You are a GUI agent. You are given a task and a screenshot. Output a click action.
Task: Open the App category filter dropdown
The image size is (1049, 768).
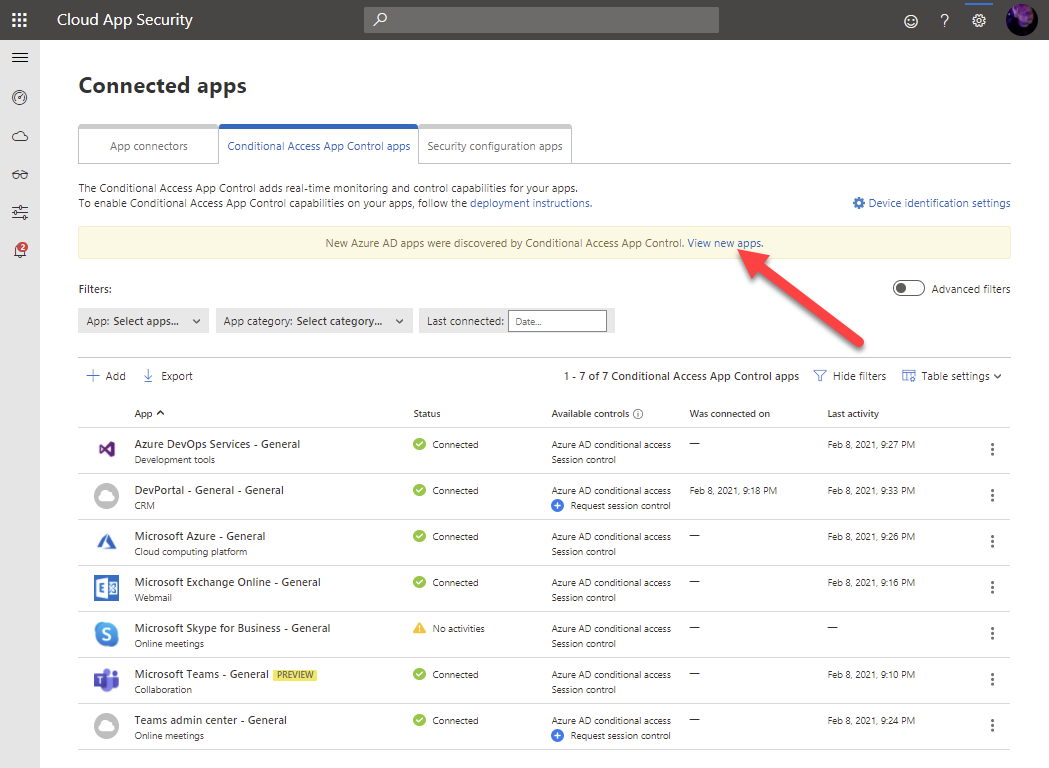[314, 321]
